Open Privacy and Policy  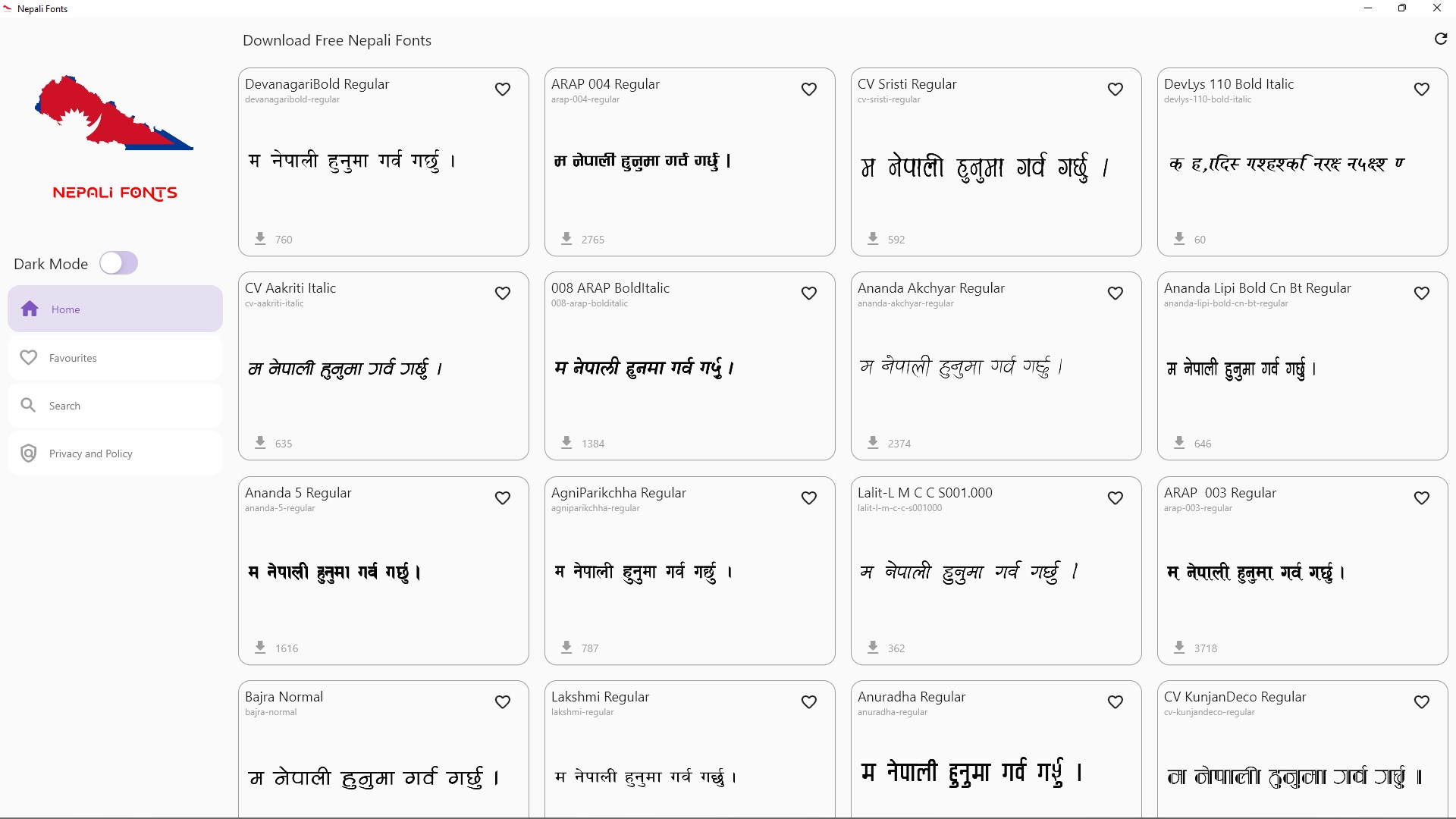pos(115,453)
